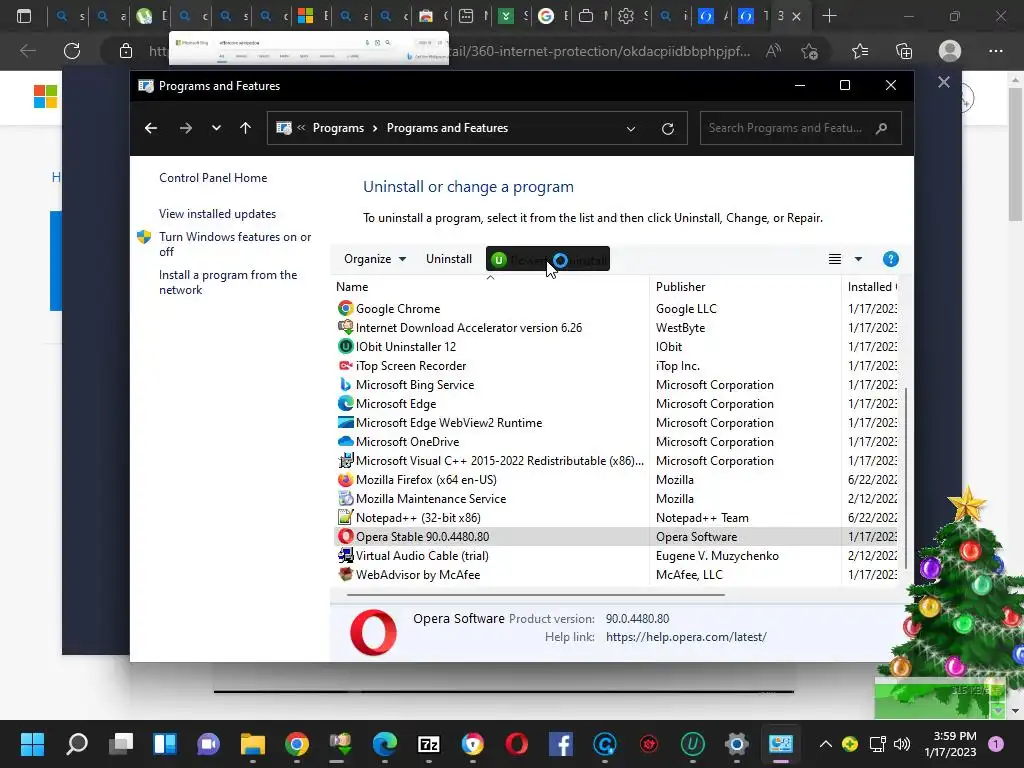Click the Edge page scrollbar at far right
The height and width of the screenshot is (768, 1024).
click(1015, 153)
